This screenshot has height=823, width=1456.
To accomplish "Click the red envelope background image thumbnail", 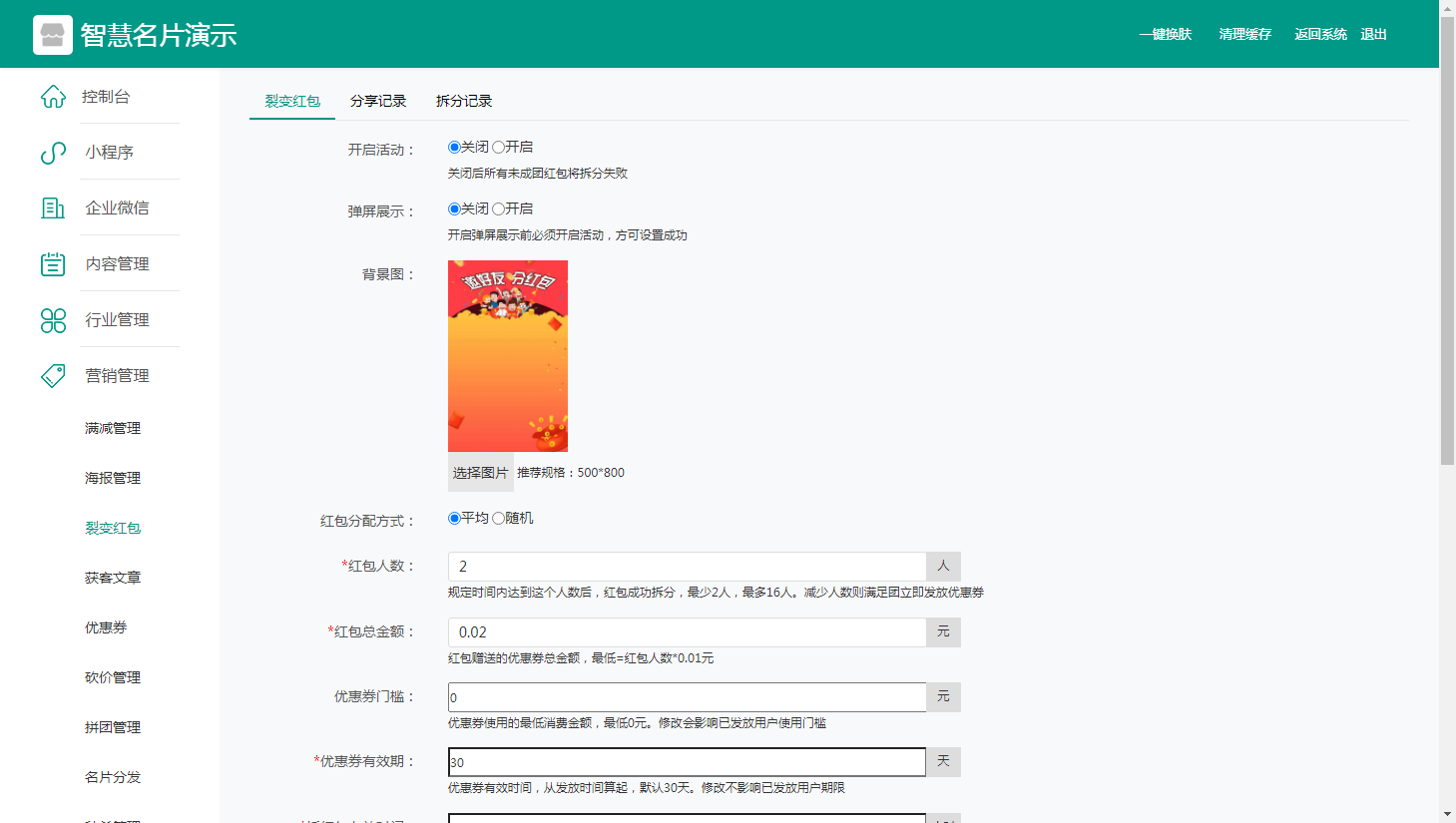I will 508,356.
